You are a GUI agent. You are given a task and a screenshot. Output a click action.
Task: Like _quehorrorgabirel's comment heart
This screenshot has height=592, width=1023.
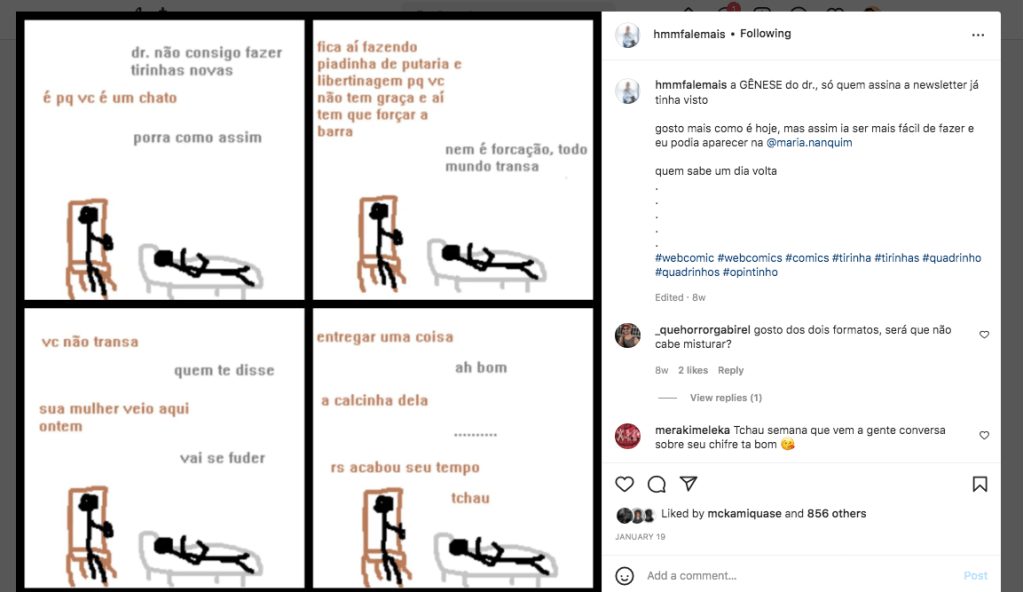[x=984, y=335]
